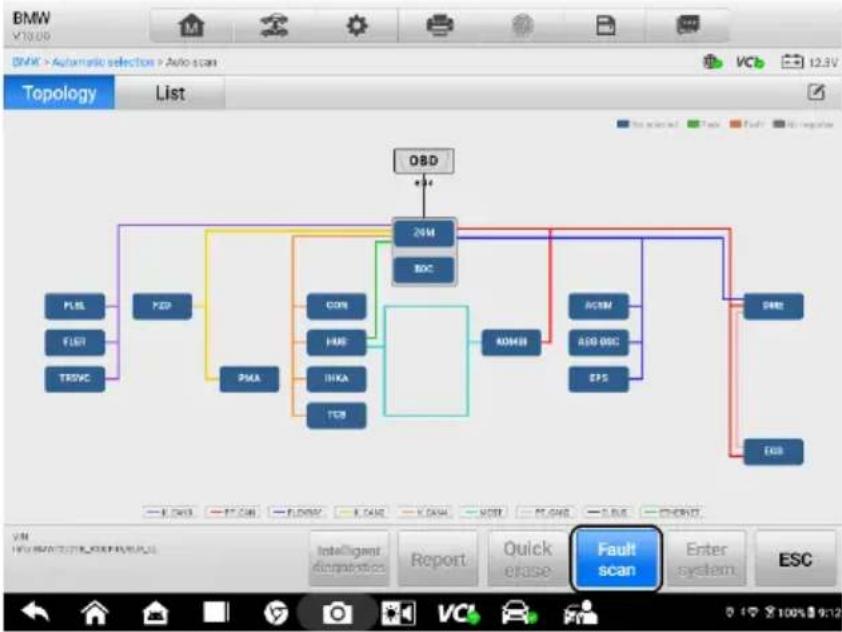Image resolution: width=842 pixels, height=632 pixels.
Task: Click the PT-CAN red legend entry
Action: click(233, 512)
